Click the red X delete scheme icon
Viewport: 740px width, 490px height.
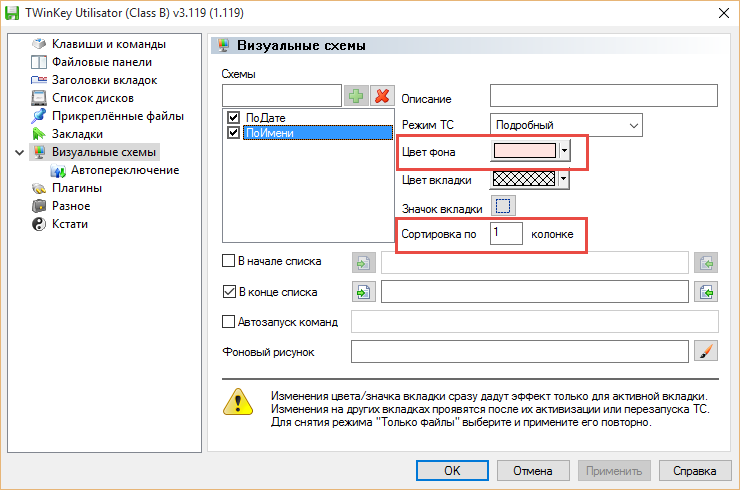coord(382,96)
